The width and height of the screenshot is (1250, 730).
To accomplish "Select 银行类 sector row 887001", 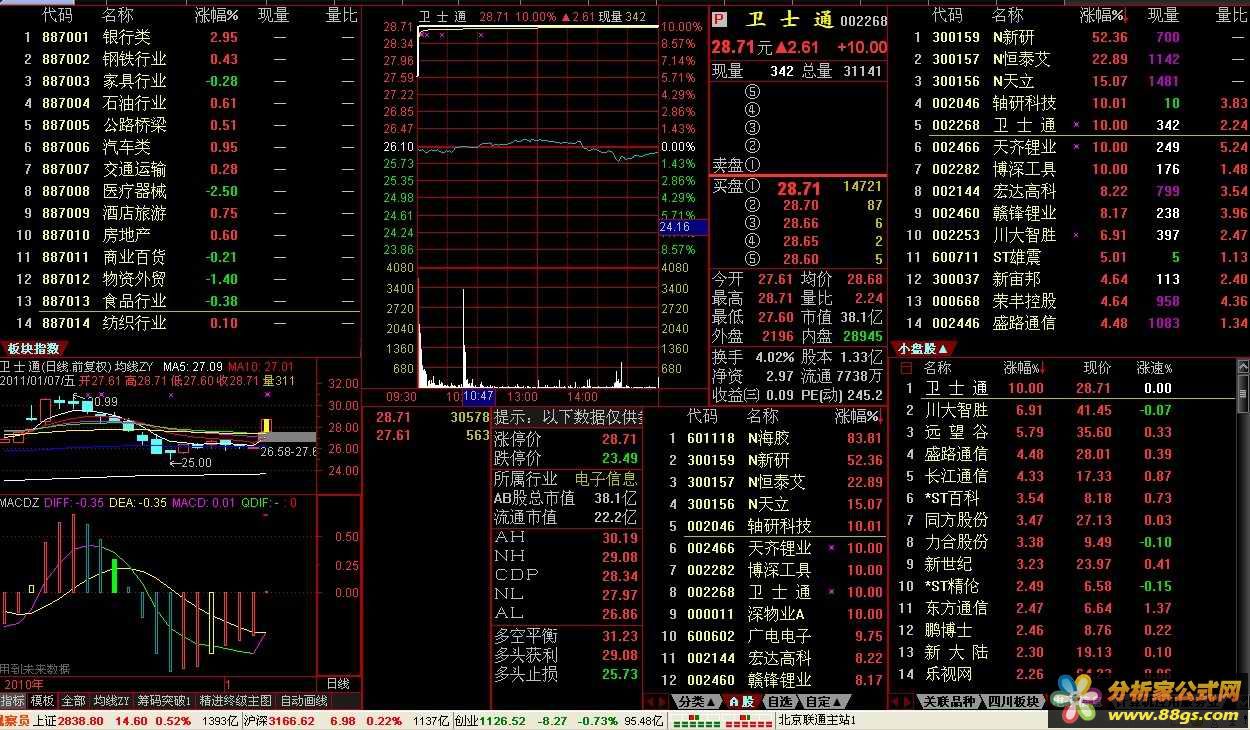I will pyautogui.click(x=180, y=37).
